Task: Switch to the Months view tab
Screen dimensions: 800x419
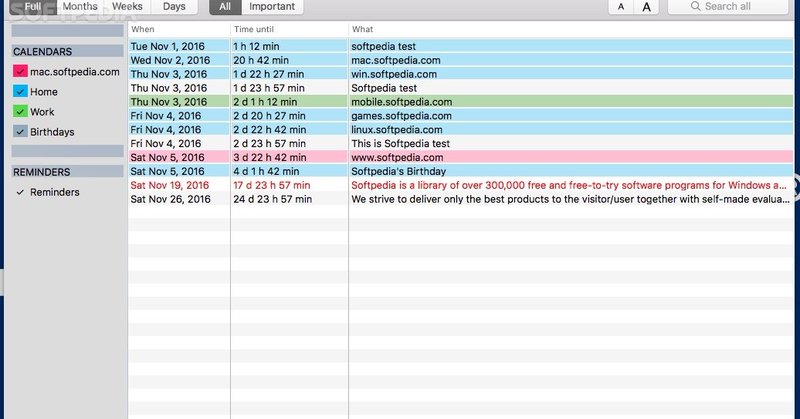Action: tap(80, 7)
